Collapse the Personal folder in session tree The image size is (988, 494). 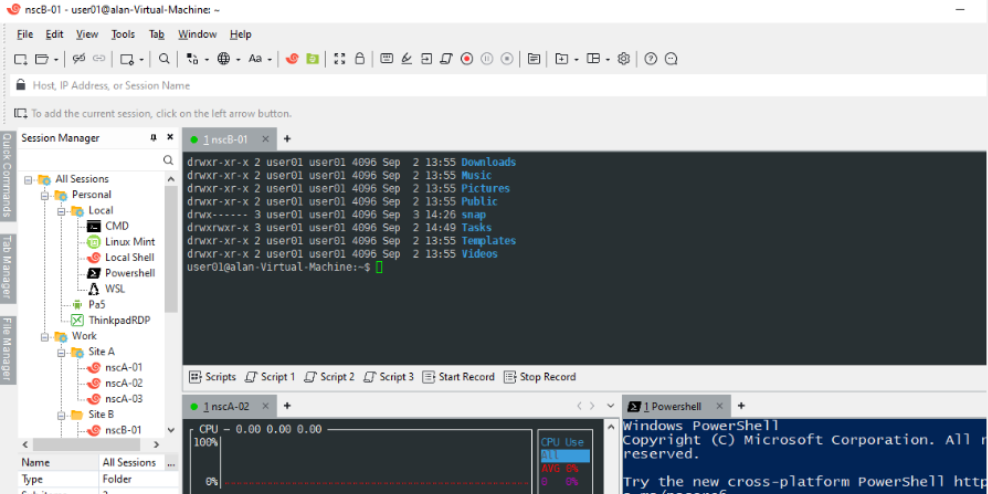pyautogui.click(x=45, y=195)
